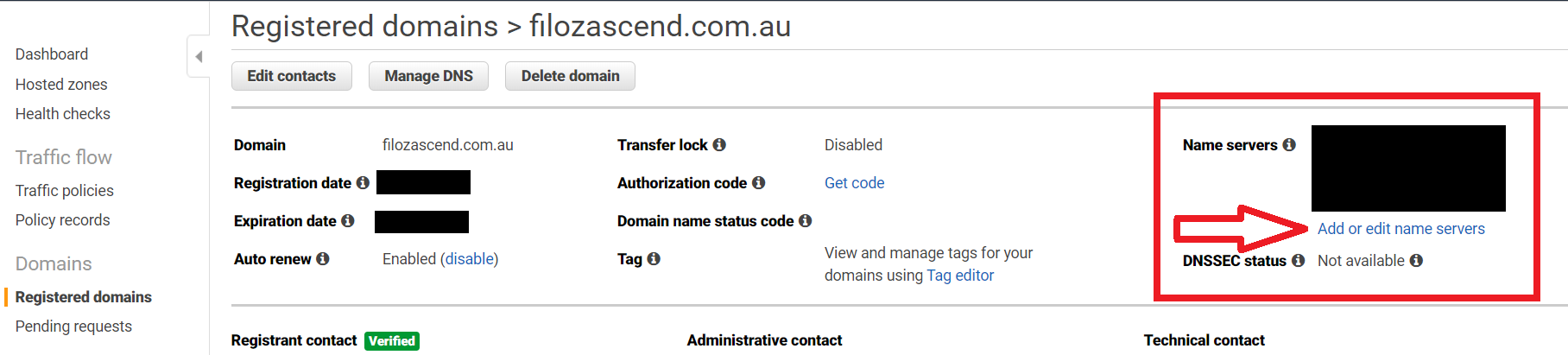Open Pending requests in the sidebar

(73, 326)
